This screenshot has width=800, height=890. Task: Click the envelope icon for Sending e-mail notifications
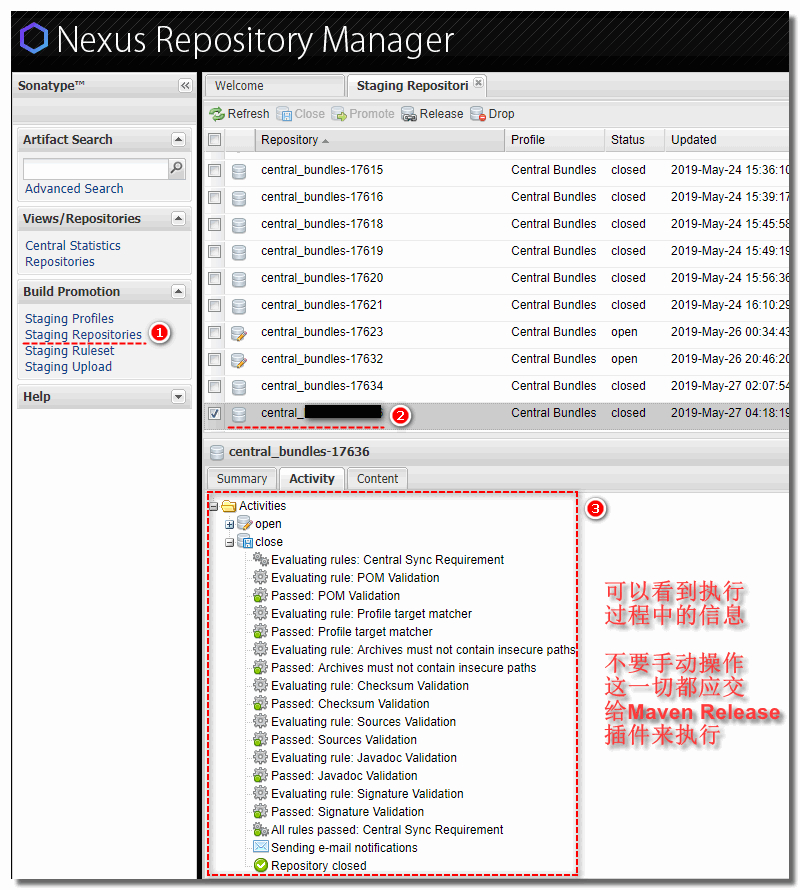261,847
